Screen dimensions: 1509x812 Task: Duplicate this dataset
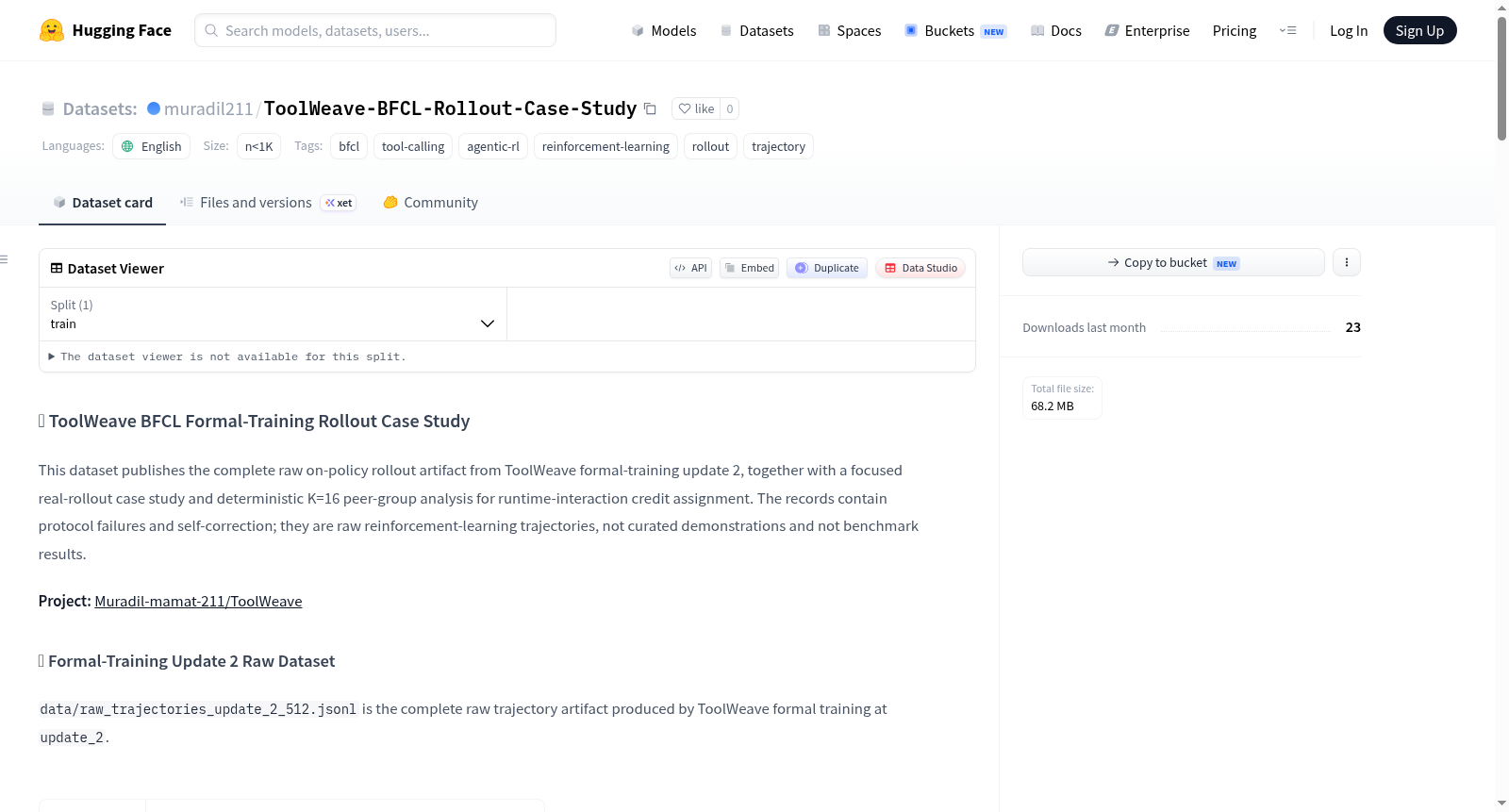pos(827,268)
